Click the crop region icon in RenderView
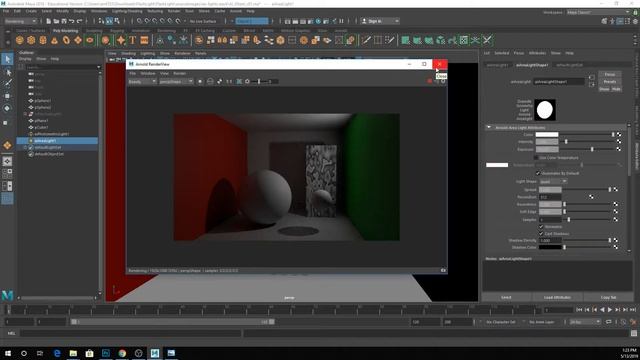Image resolution: width=640 pixels, height=360 pixels. pos(239,82)
